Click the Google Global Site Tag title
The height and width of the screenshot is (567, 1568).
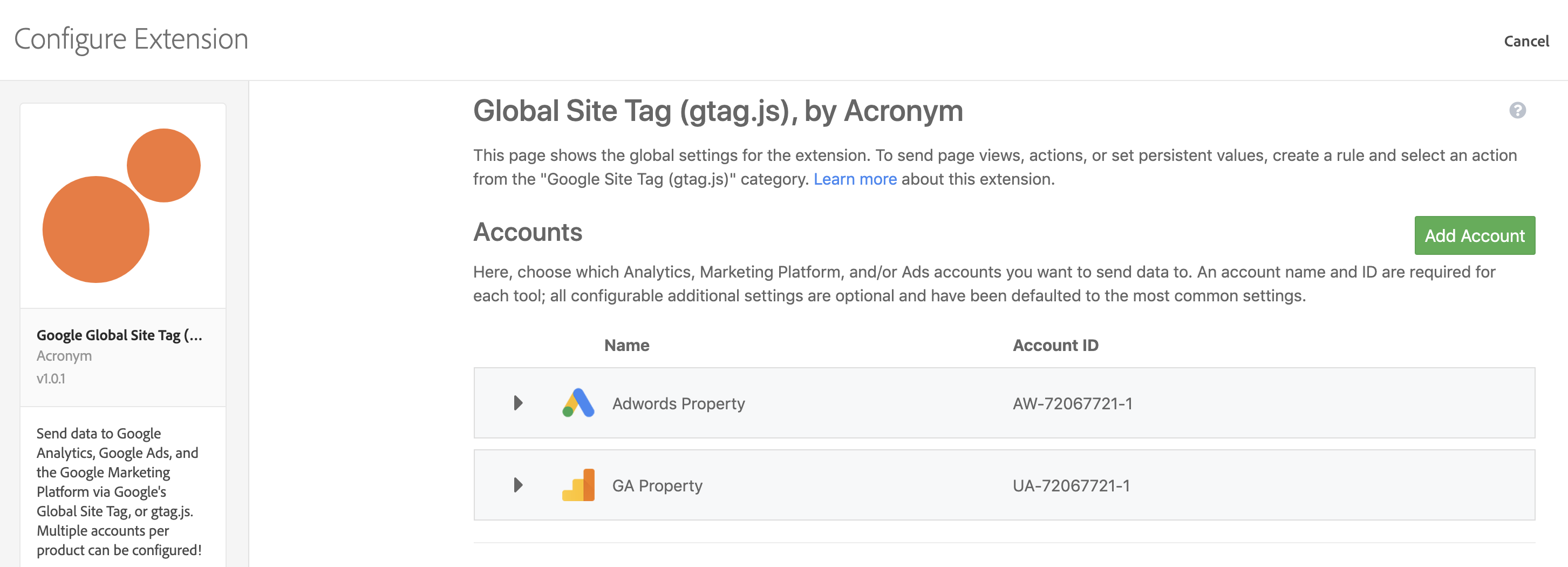(x=119, y=335)
